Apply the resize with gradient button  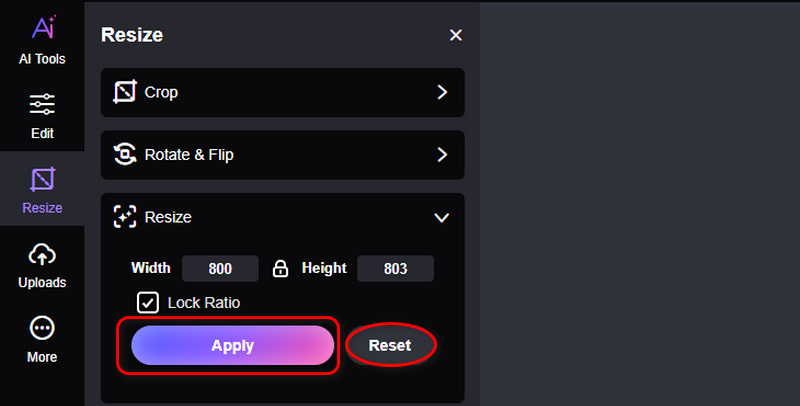[233, 345]
